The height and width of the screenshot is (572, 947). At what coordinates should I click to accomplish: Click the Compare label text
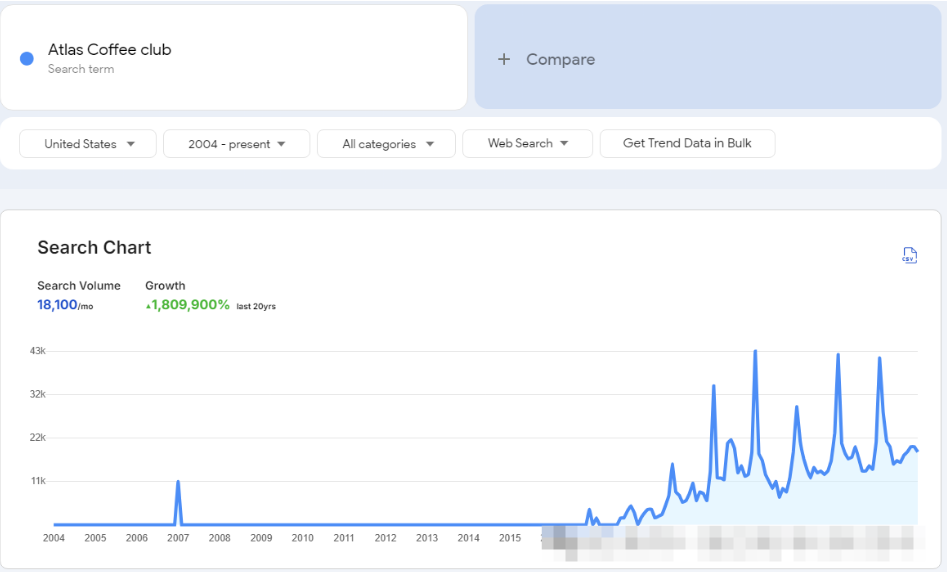(560, 60)
